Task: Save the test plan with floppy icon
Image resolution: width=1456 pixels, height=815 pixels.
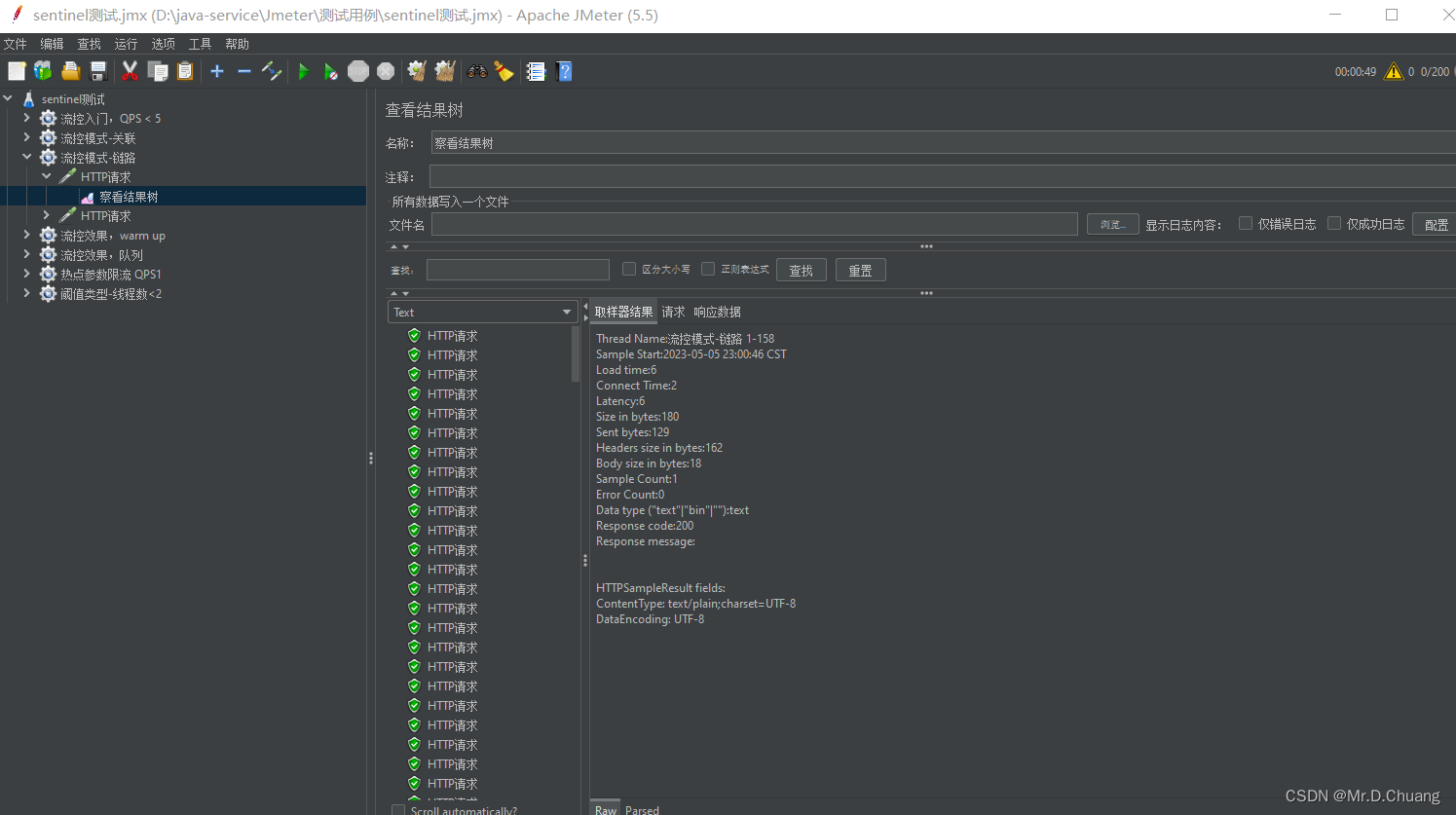Action: pos(97,71)
